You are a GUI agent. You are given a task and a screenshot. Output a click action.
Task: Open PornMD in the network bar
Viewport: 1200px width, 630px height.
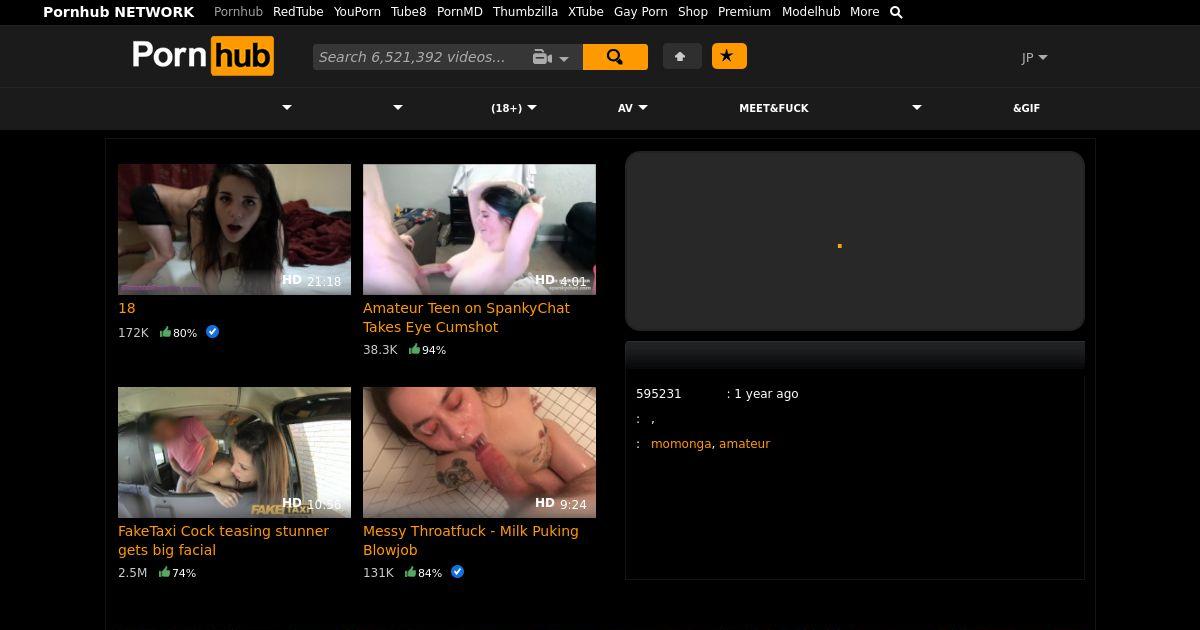coord(460,12)
